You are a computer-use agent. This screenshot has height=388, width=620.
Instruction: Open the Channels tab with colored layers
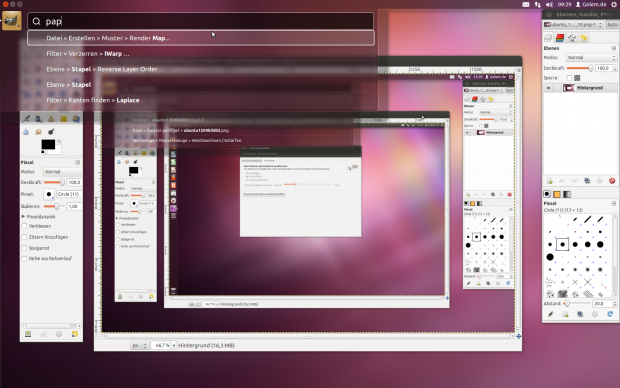560,38
